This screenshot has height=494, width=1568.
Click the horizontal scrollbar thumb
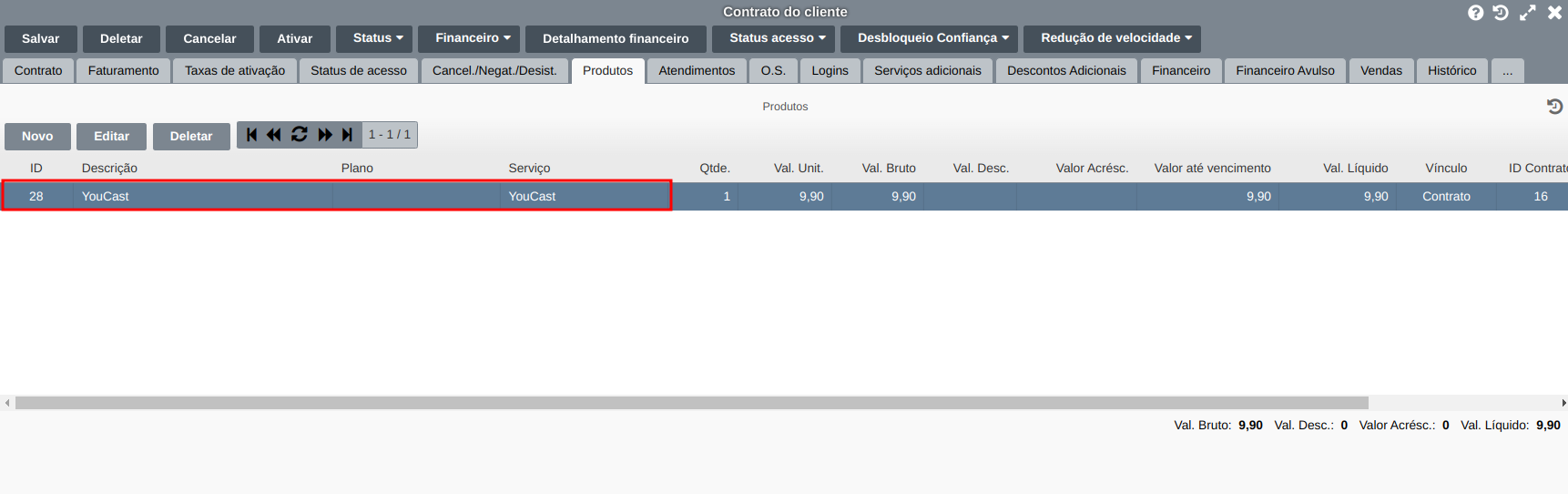(x=692, y=403)
